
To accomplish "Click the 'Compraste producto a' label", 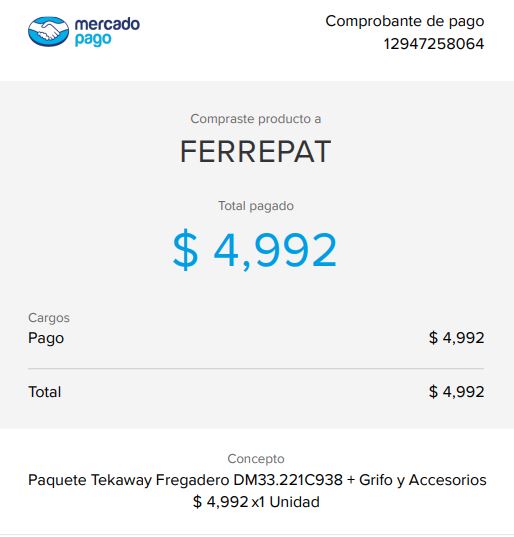I will (256, 119).
